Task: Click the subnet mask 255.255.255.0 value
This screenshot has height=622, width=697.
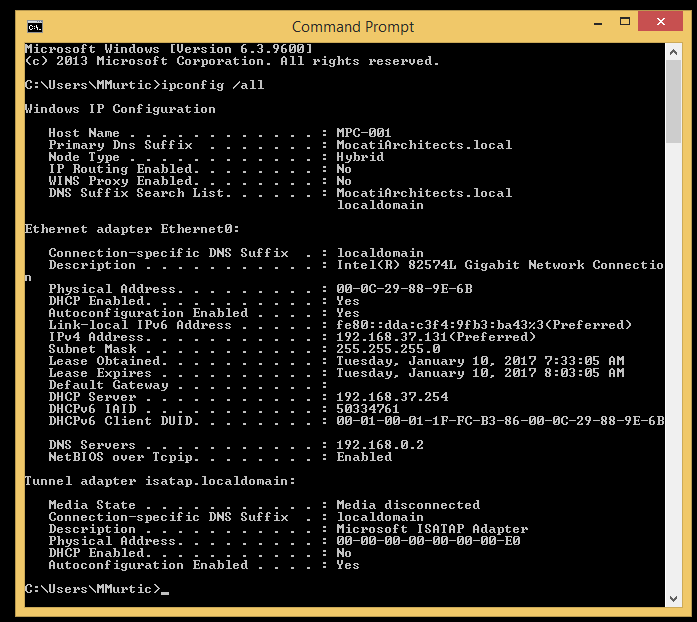Action: (388, 349)
